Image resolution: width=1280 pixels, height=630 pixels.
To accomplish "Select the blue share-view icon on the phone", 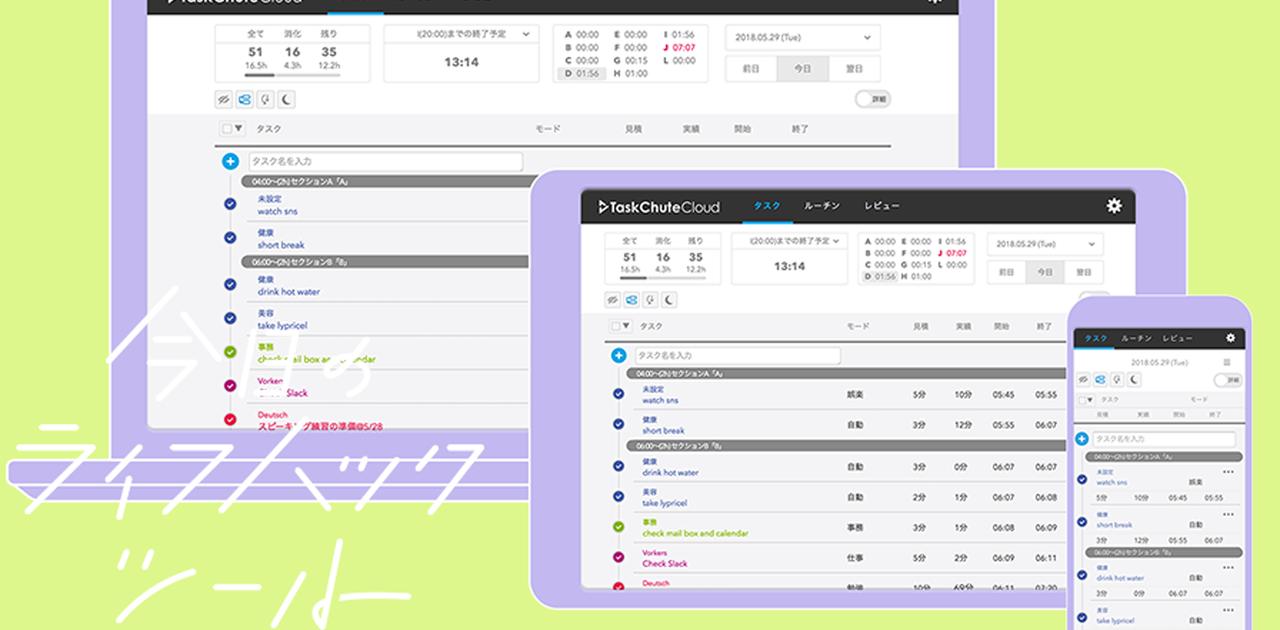I will [x=1101, y=379].
